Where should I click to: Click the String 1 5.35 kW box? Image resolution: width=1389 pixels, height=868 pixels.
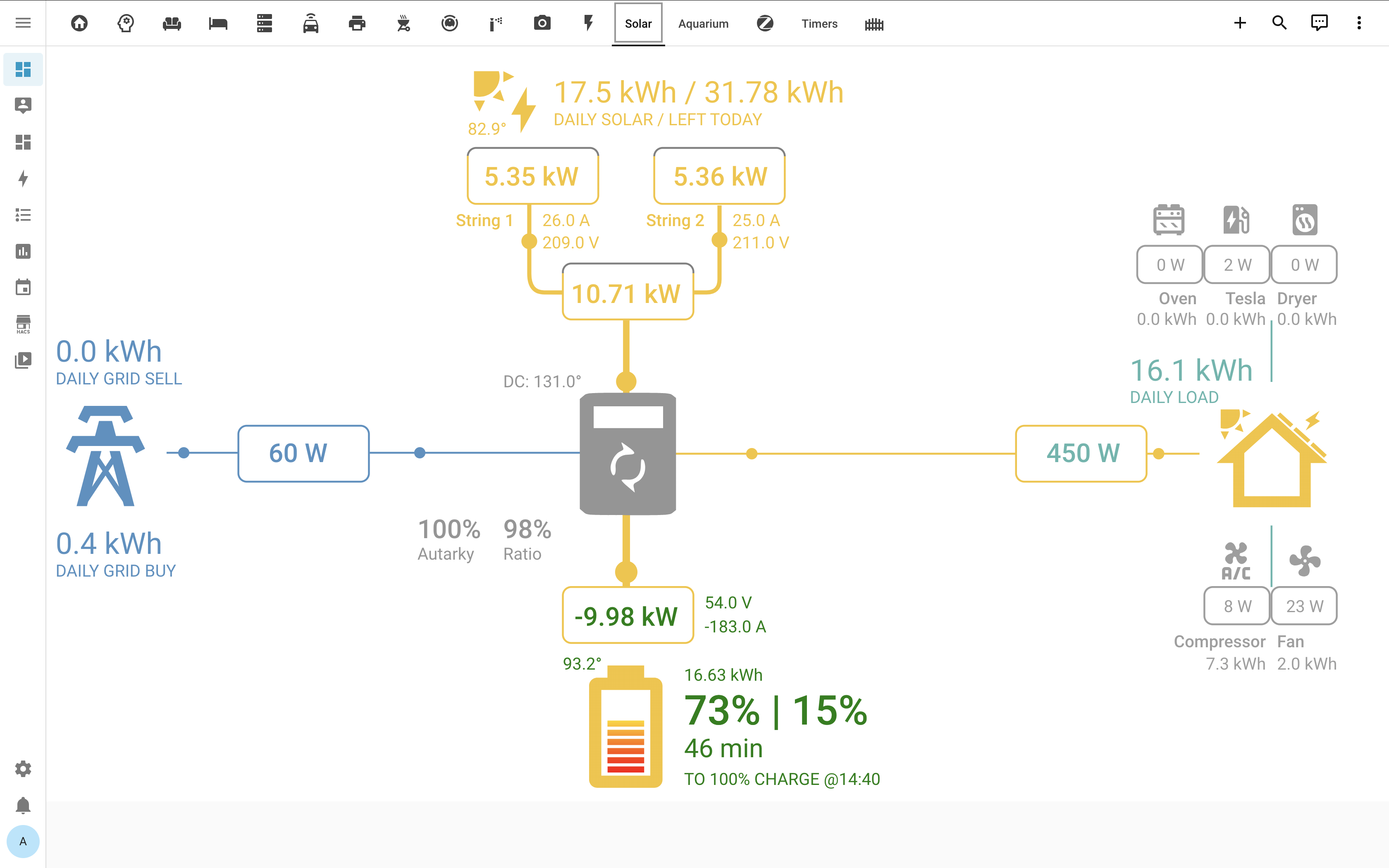click(532, 176)
